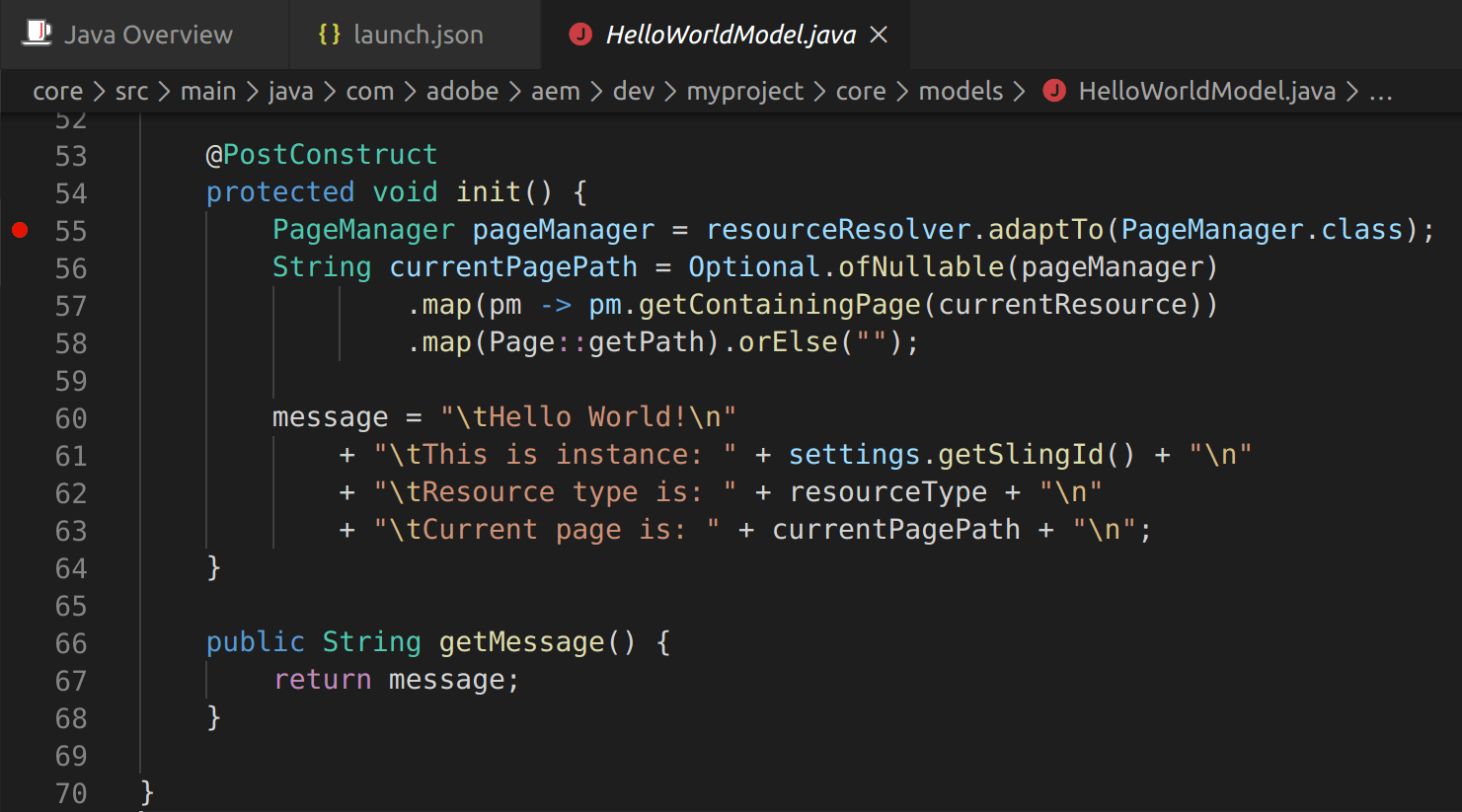Expand the 'myproject' breadcrumb segment

[x=744, y=92]
